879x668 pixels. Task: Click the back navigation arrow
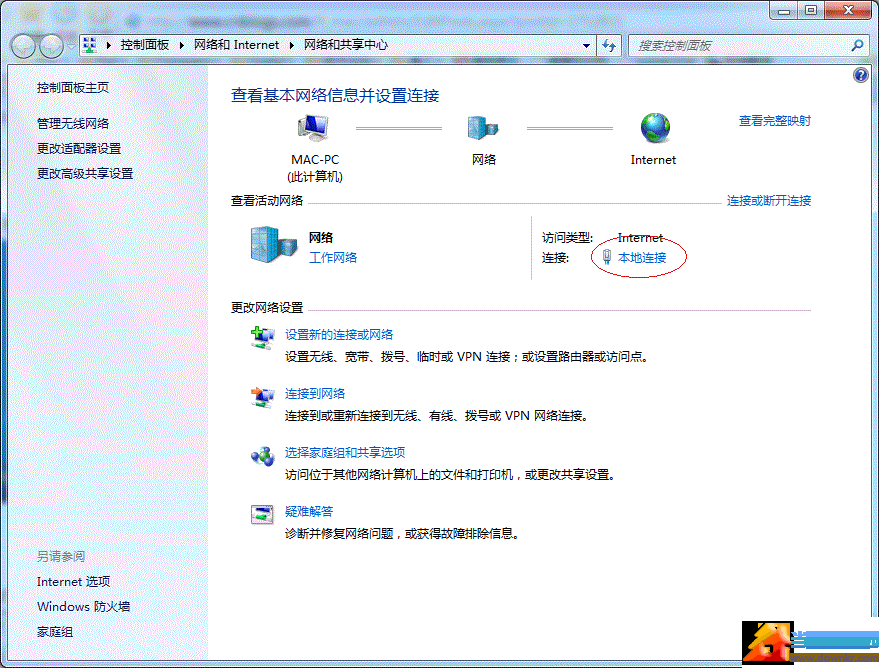point(24,46)
